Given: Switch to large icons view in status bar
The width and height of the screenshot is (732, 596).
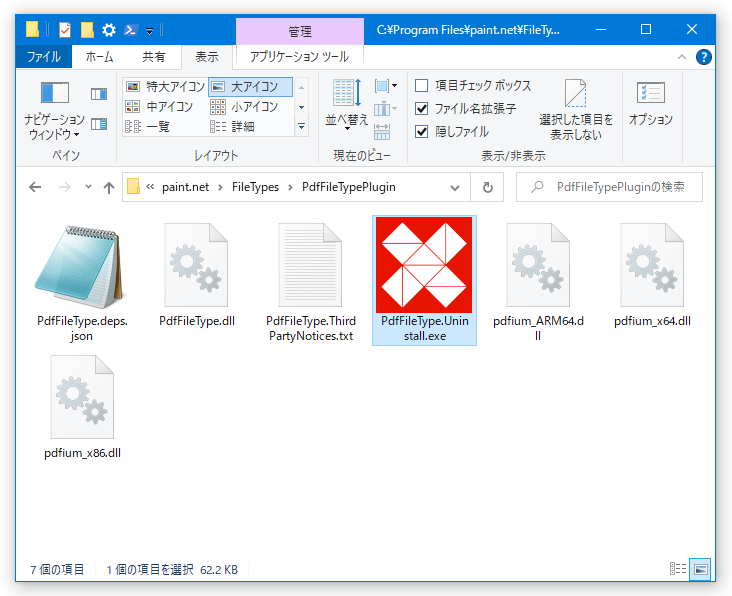Looking at the screenshot, I should tap(700, 569).
